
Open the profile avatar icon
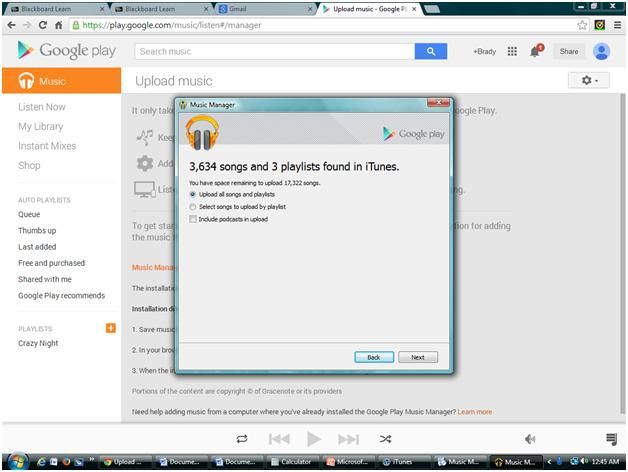(x=601, y=51)
